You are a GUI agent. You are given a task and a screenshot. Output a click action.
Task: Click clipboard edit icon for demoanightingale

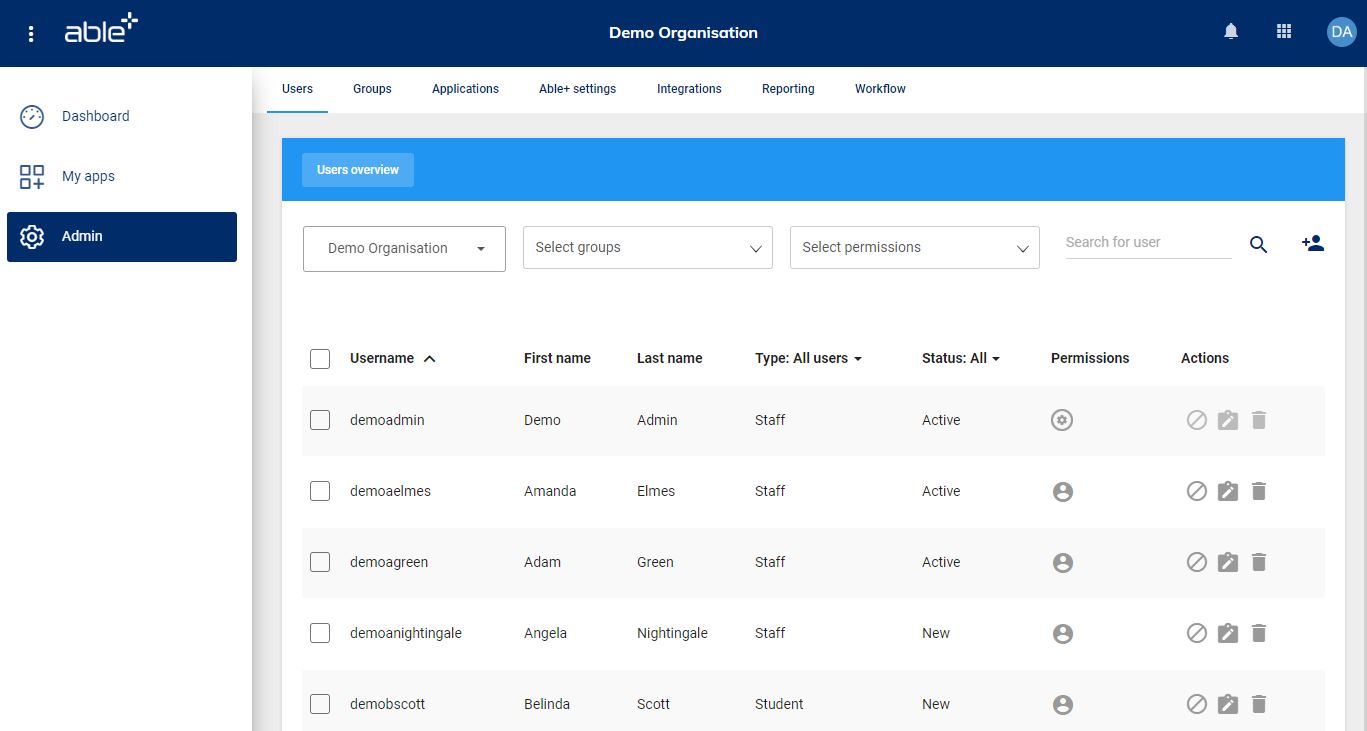1228,633
